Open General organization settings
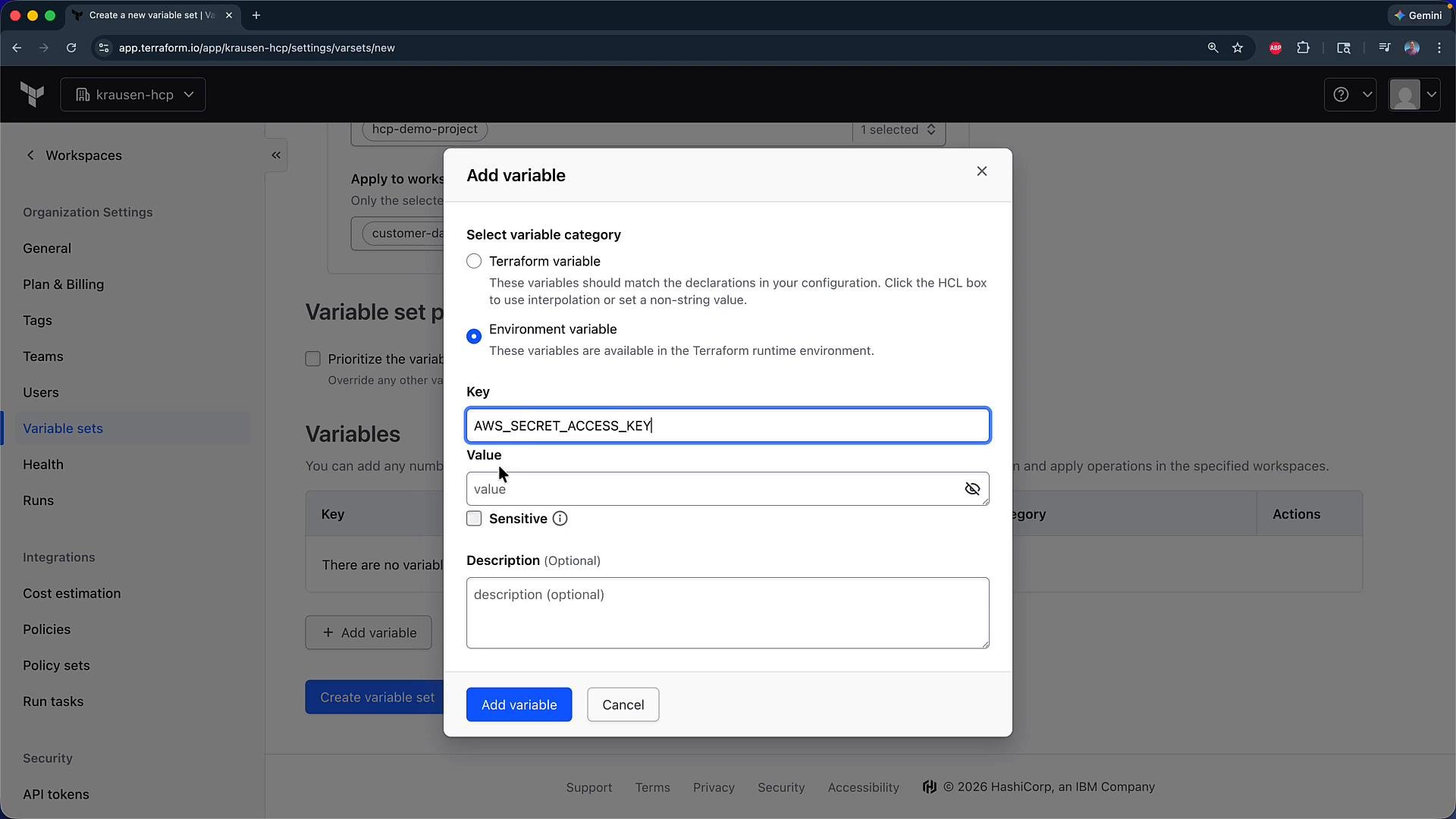Screen dimensions: 1456x819 pos(47,249)
